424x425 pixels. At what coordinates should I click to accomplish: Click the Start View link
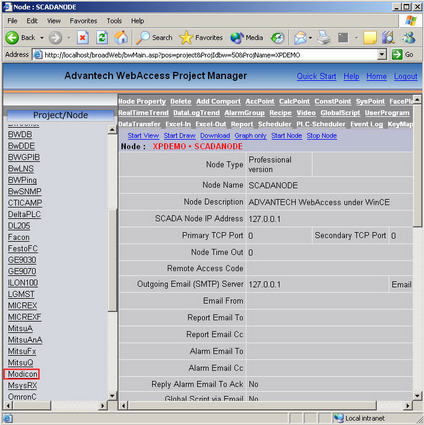pos(143,136)
